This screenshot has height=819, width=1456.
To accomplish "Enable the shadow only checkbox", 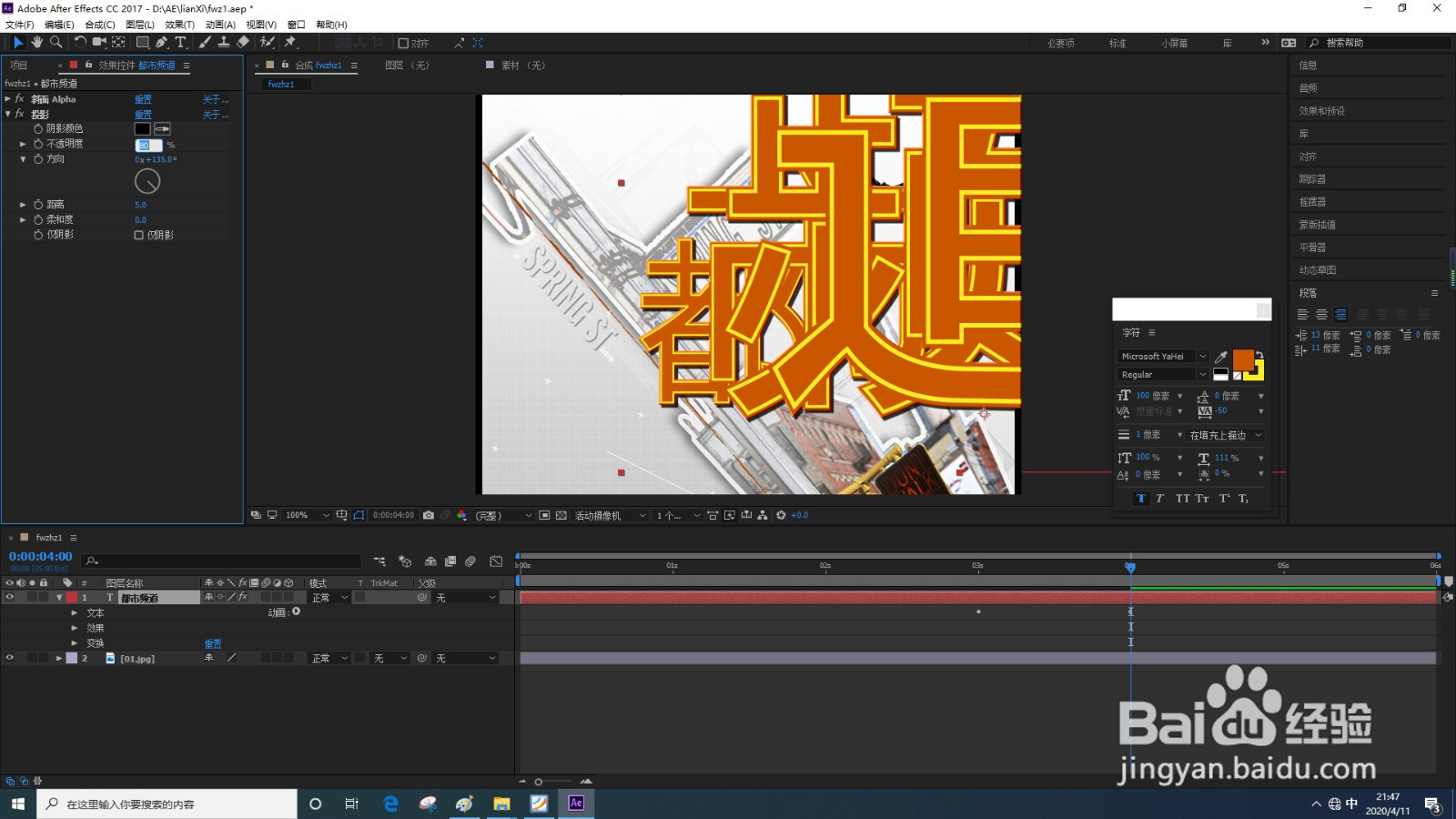I will coord(139,235).
